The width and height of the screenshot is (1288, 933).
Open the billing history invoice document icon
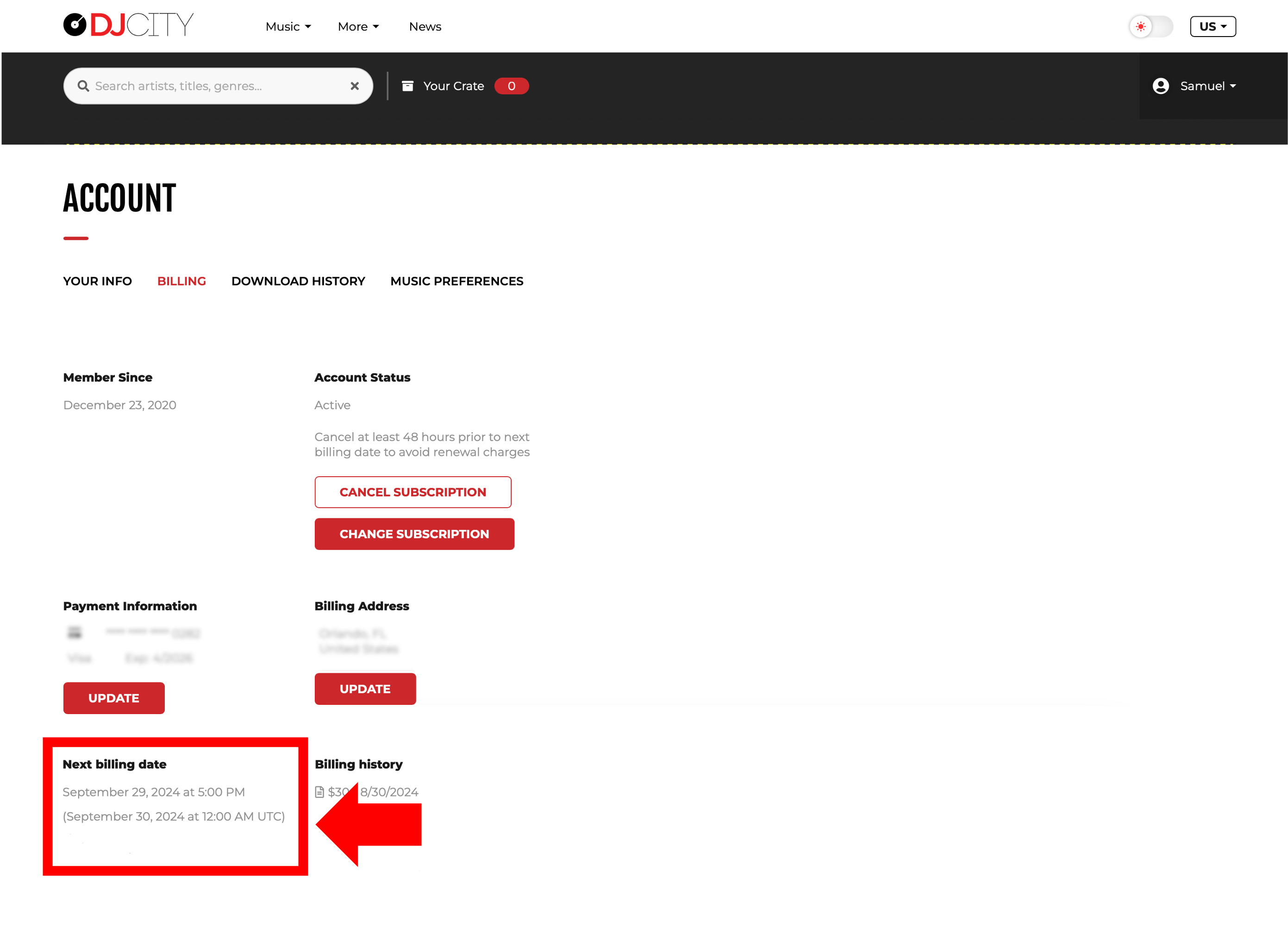click(x=319, y=792)
